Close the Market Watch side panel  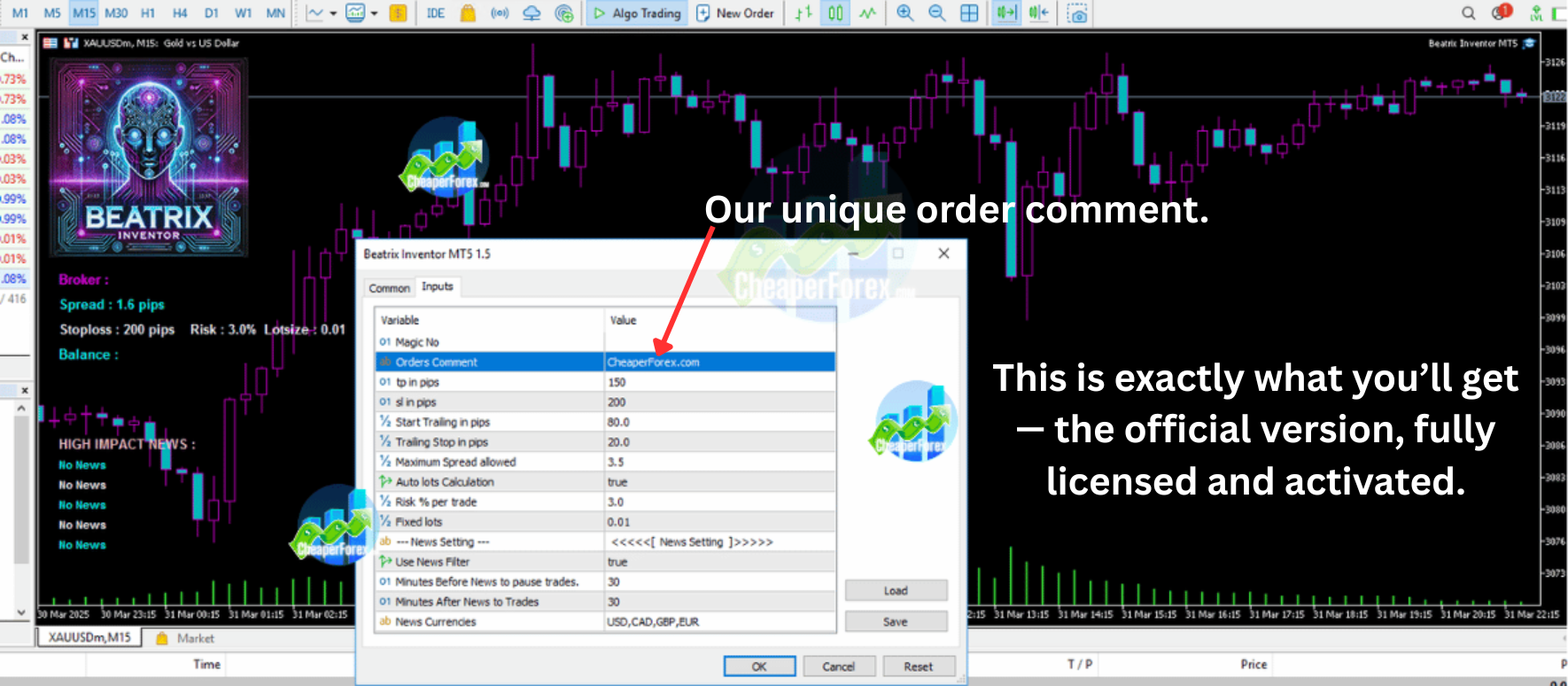(25, 37)
